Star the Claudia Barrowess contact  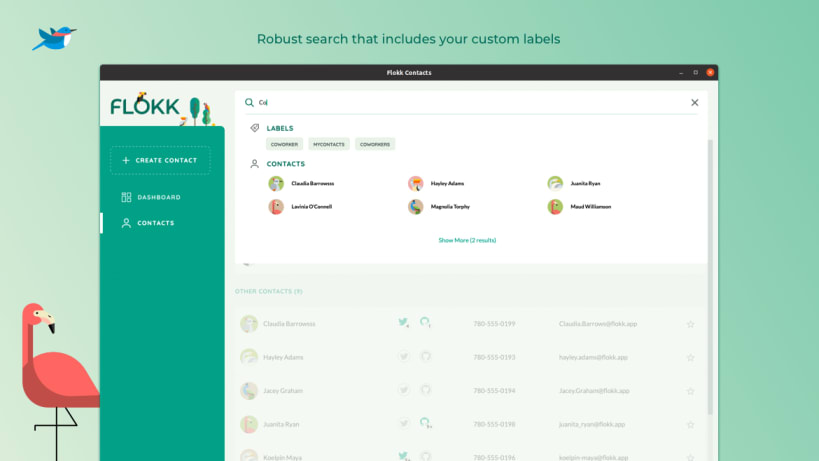691,324
